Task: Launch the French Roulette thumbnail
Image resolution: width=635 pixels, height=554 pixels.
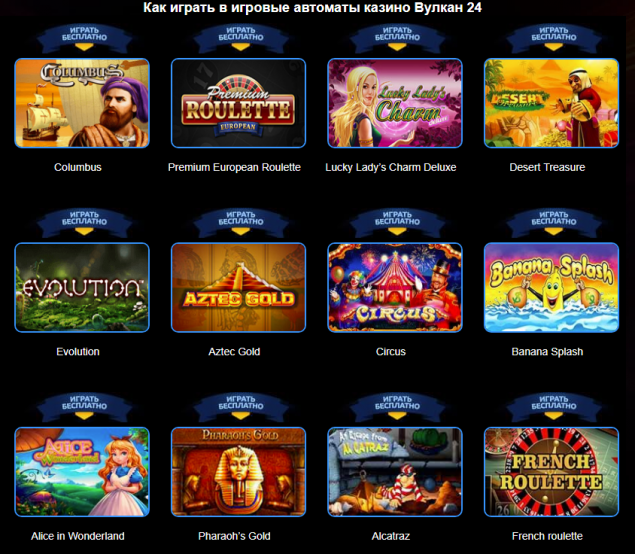Action: [x=552, y=472]
